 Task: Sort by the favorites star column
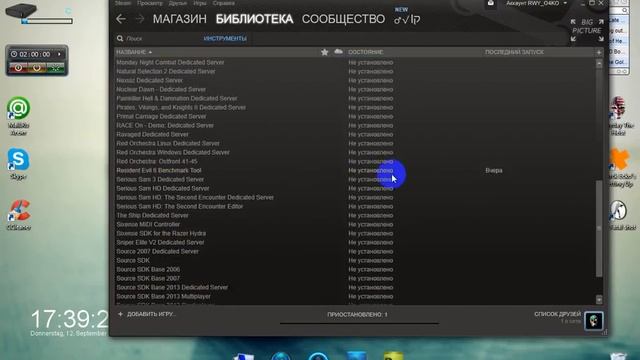click(324, 52)
